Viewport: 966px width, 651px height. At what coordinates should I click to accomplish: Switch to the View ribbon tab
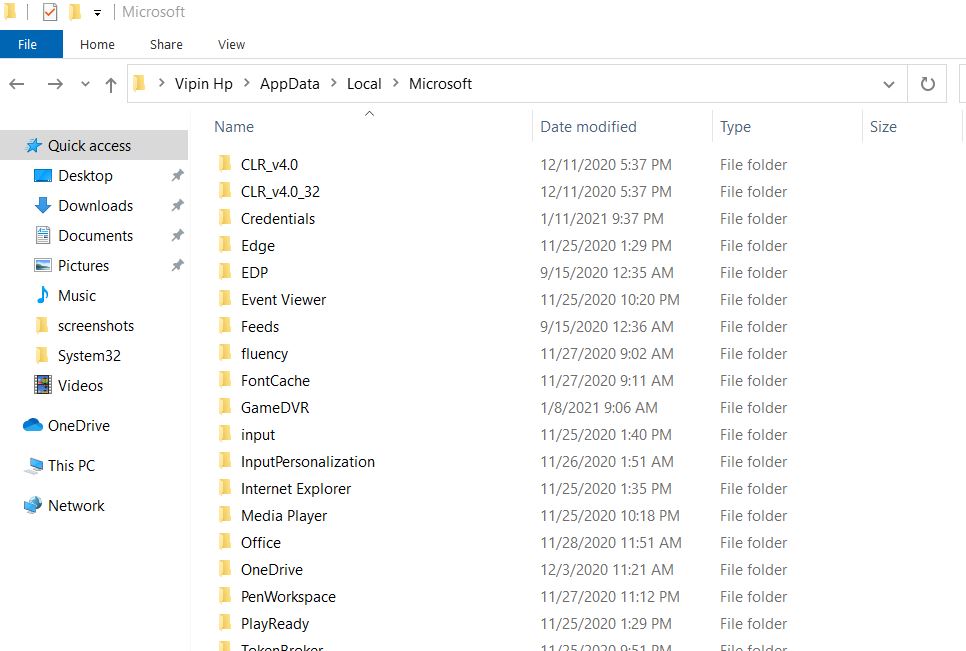pos(231,44)
